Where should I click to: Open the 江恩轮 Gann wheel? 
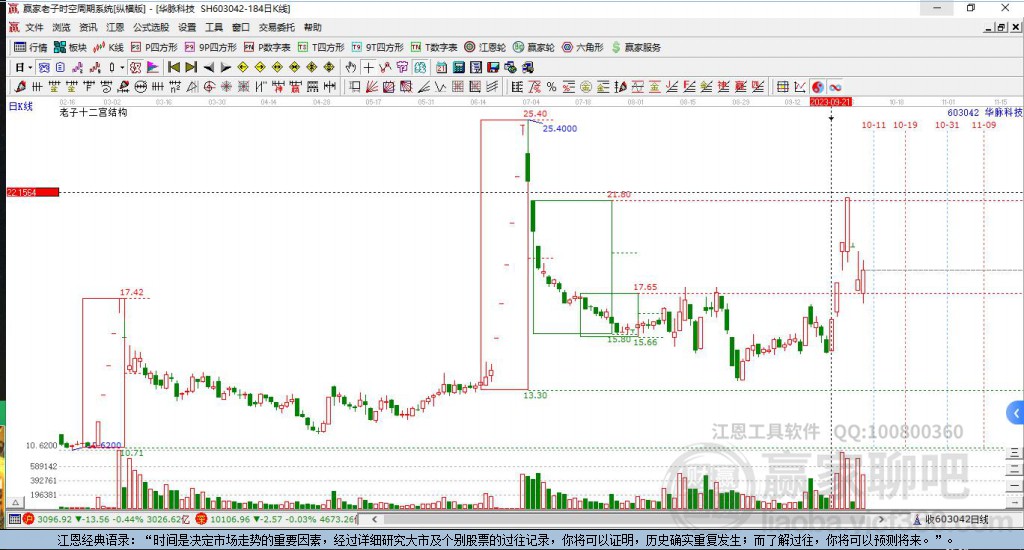point(485,47)
